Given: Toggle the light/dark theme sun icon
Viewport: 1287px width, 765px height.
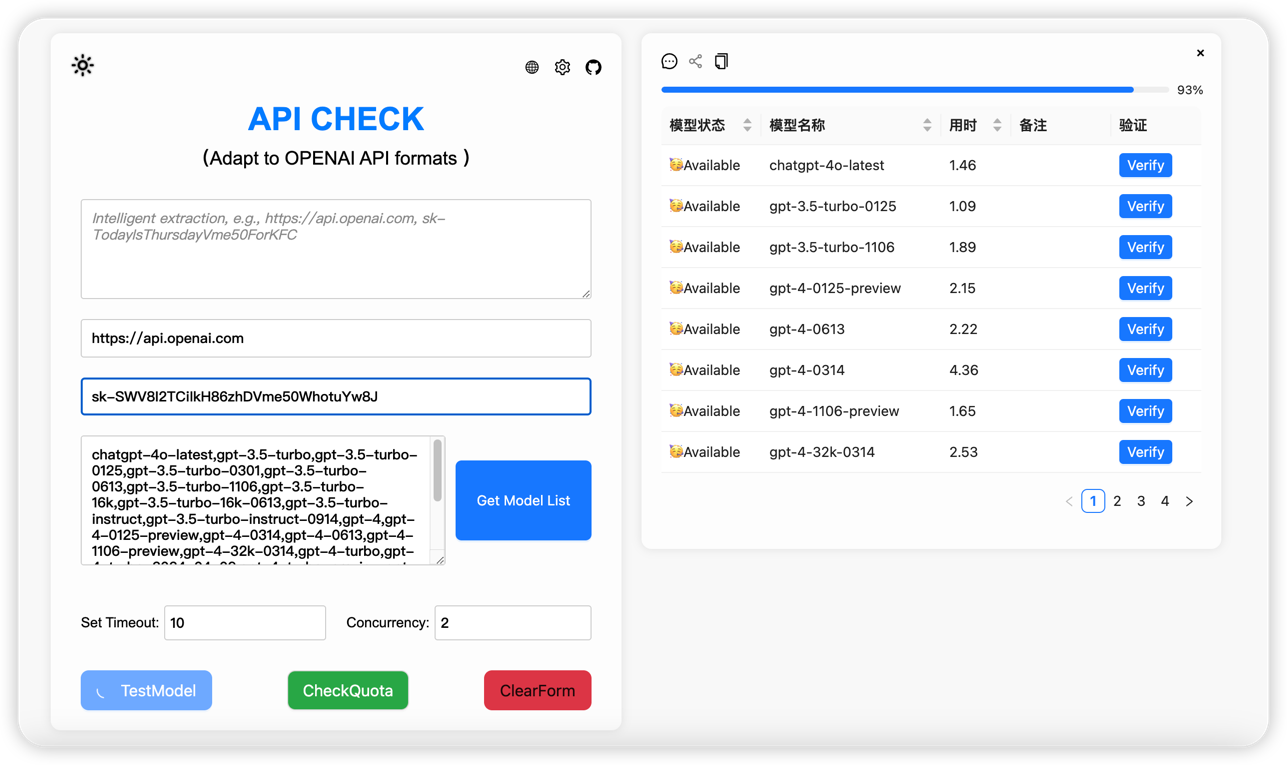Looking at the screenshot, I should click(83, 66).
